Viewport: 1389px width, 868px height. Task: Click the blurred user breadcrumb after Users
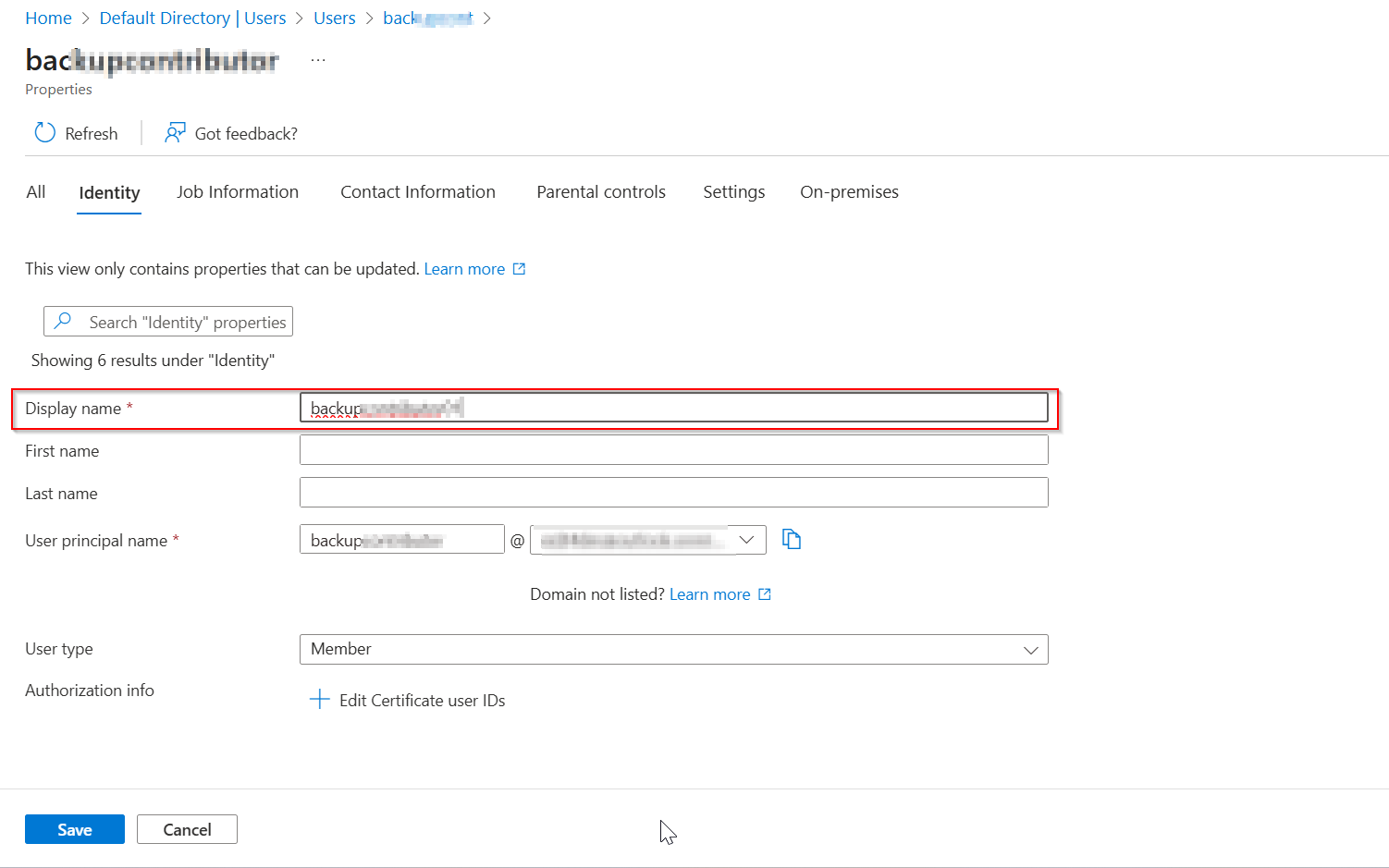[428, 18]
